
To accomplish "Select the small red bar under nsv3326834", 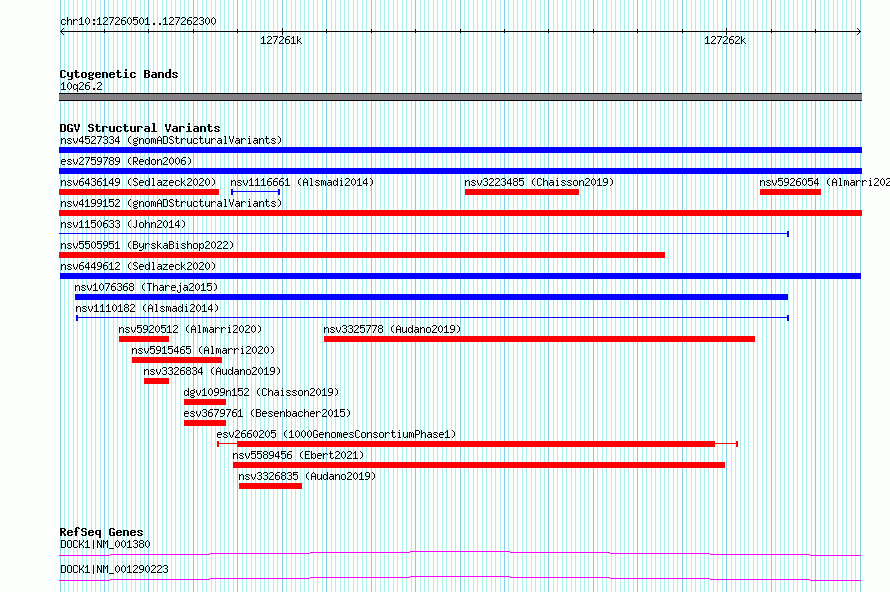I will tap(156, 381).
